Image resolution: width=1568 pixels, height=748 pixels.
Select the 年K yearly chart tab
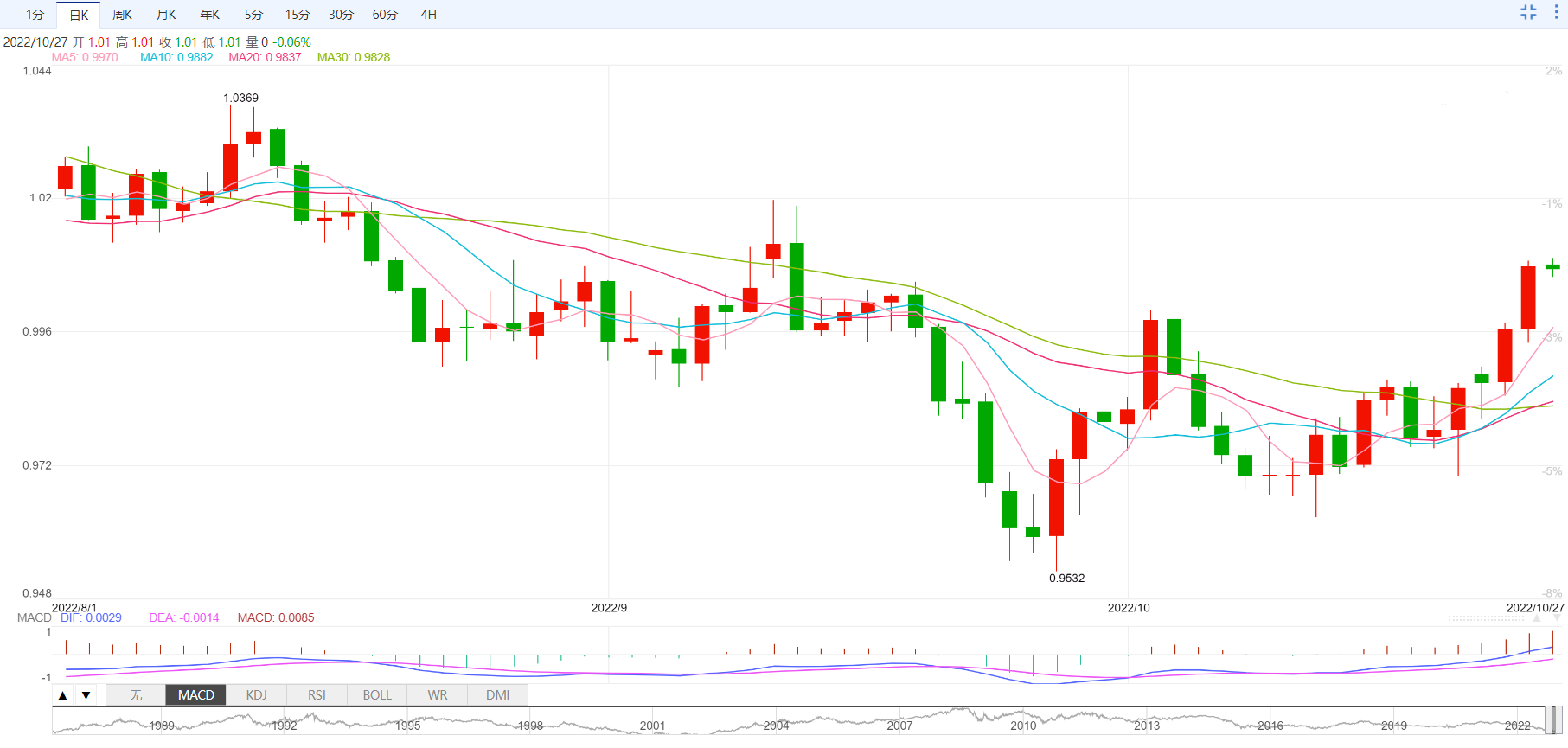tap(210, 15)
